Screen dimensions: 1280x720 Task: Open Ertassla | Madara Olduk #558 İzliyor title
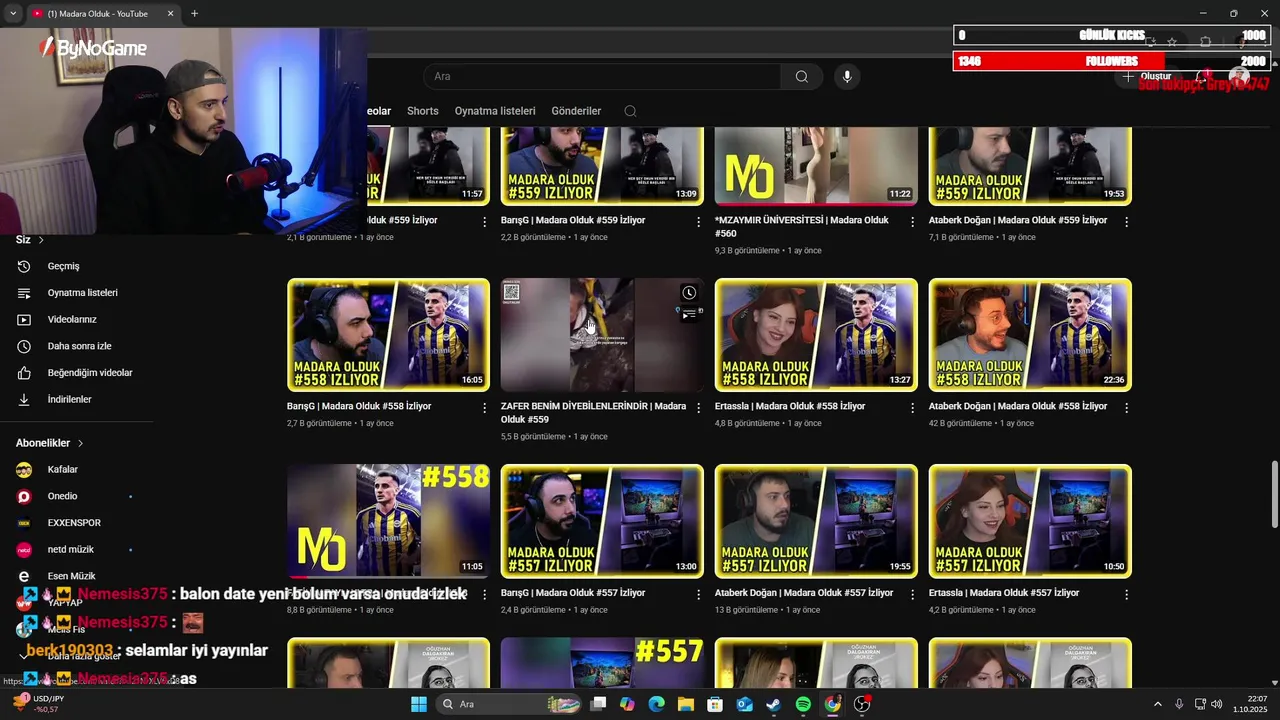(787, 407)
